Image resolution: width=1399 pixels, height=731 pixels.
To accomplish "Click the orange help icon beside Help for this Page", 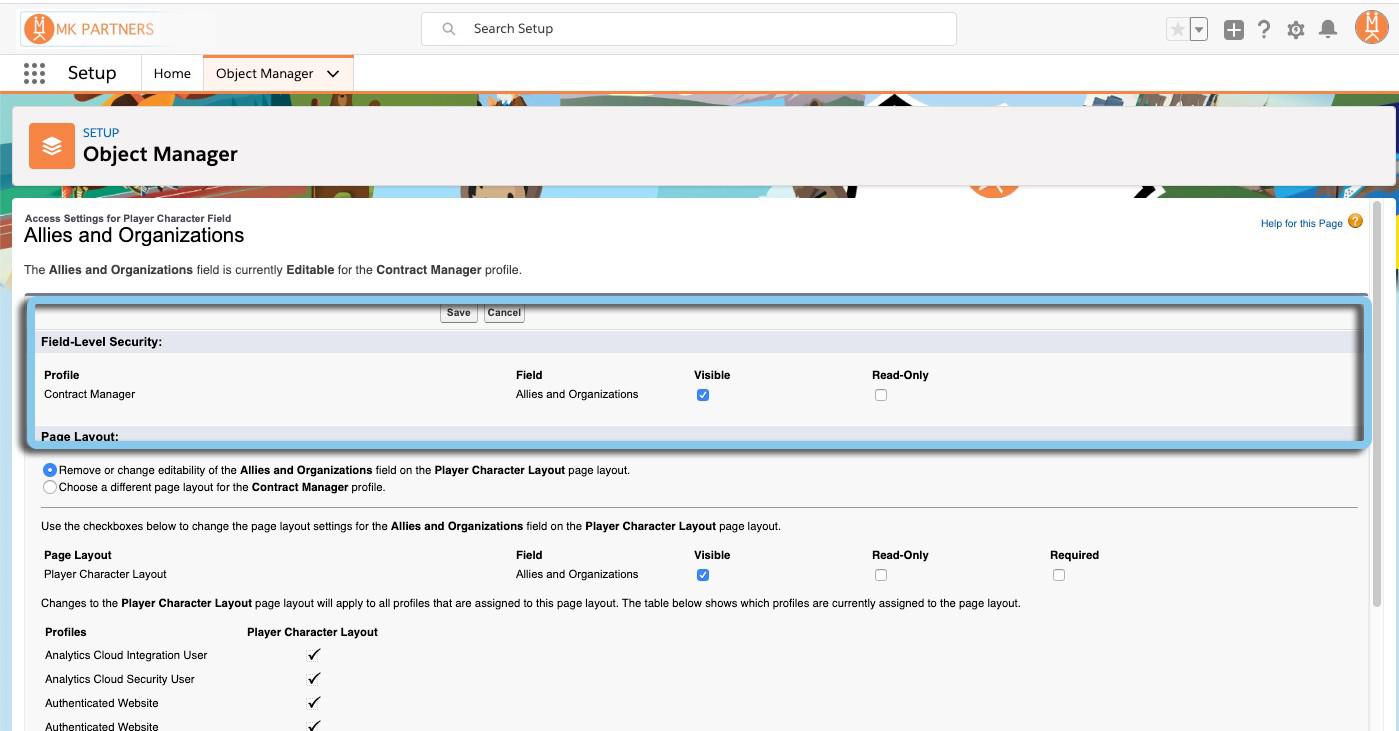I will pos(1355,221).
